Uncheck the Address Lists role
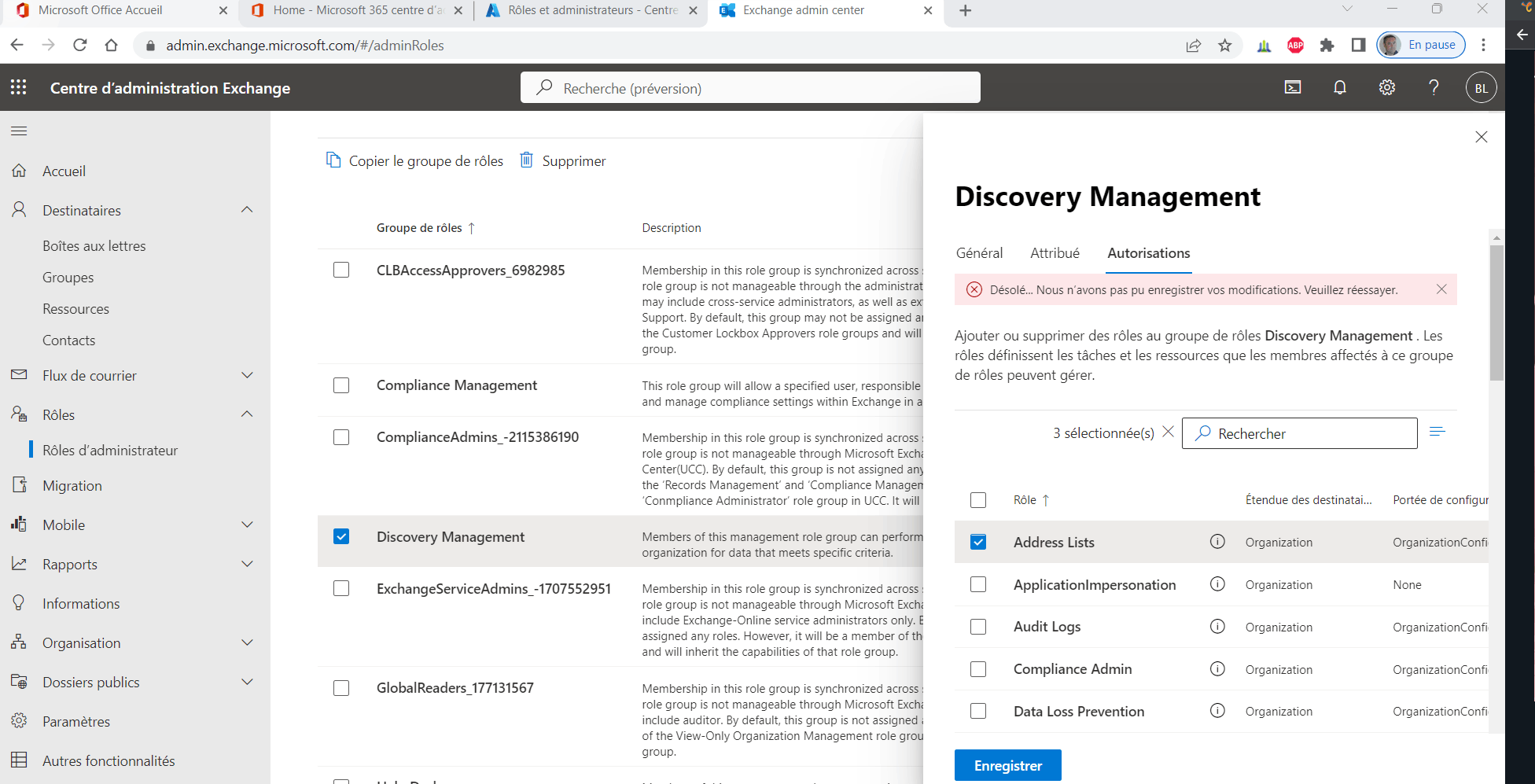The image size is (1535, 784). click(978, 542)
